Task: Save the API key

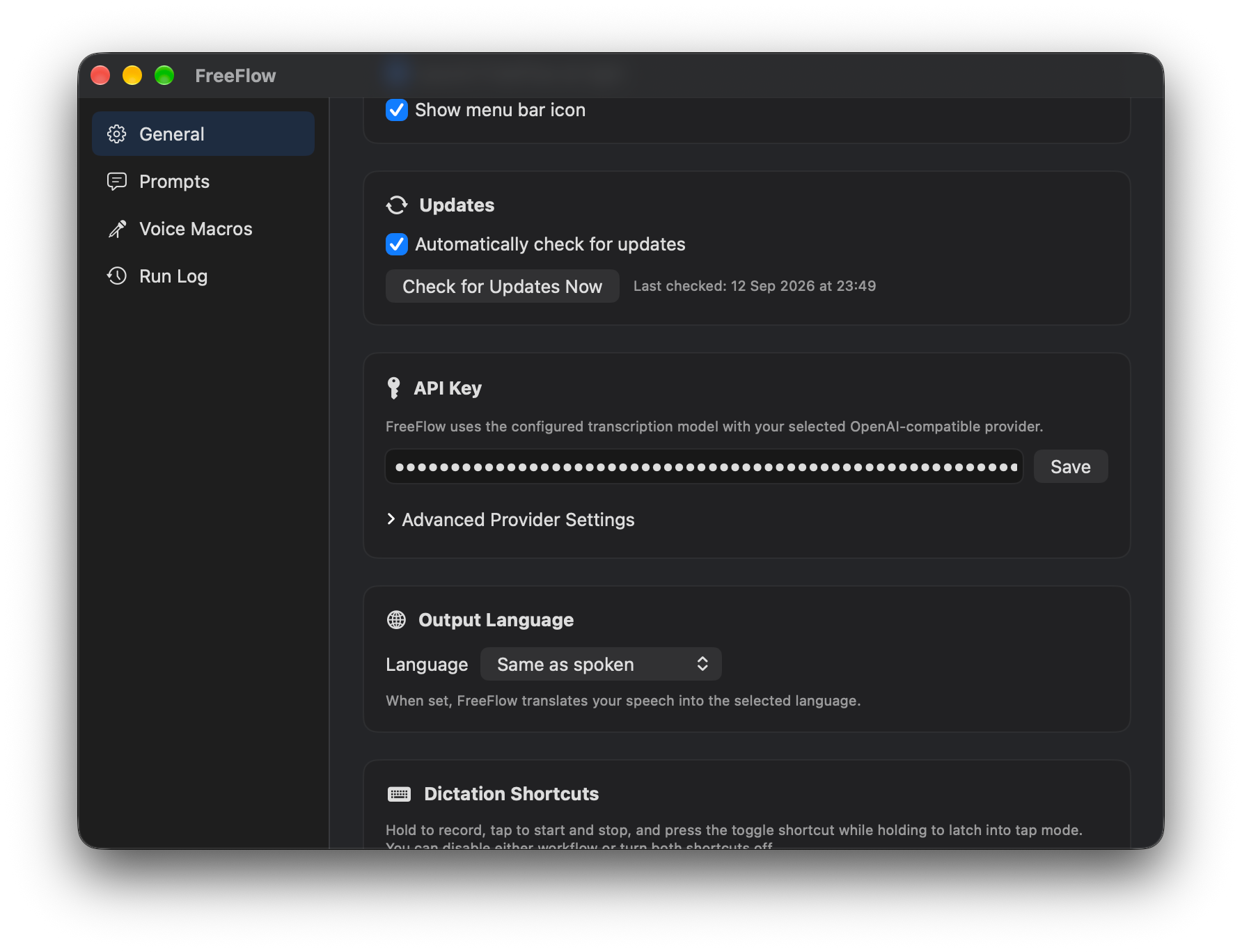Action: (1071, 466)
